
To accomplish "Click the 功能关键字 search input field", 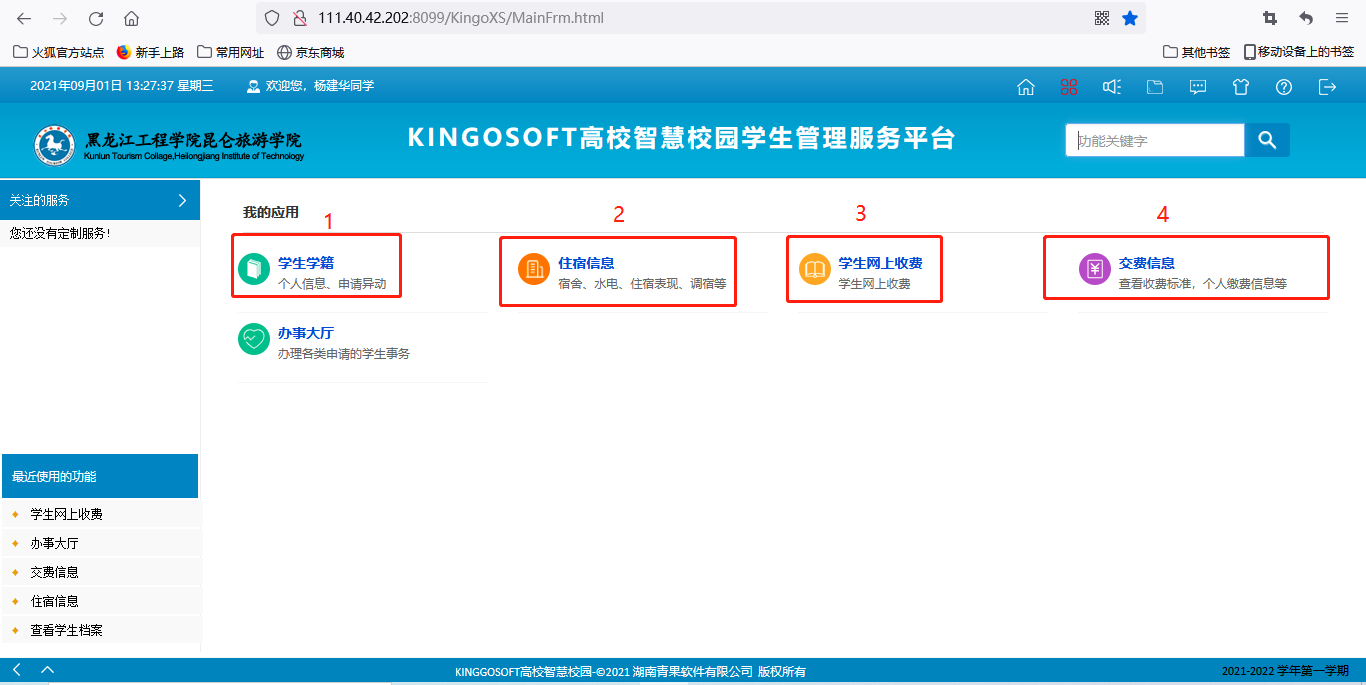I will pos(1154,141).
